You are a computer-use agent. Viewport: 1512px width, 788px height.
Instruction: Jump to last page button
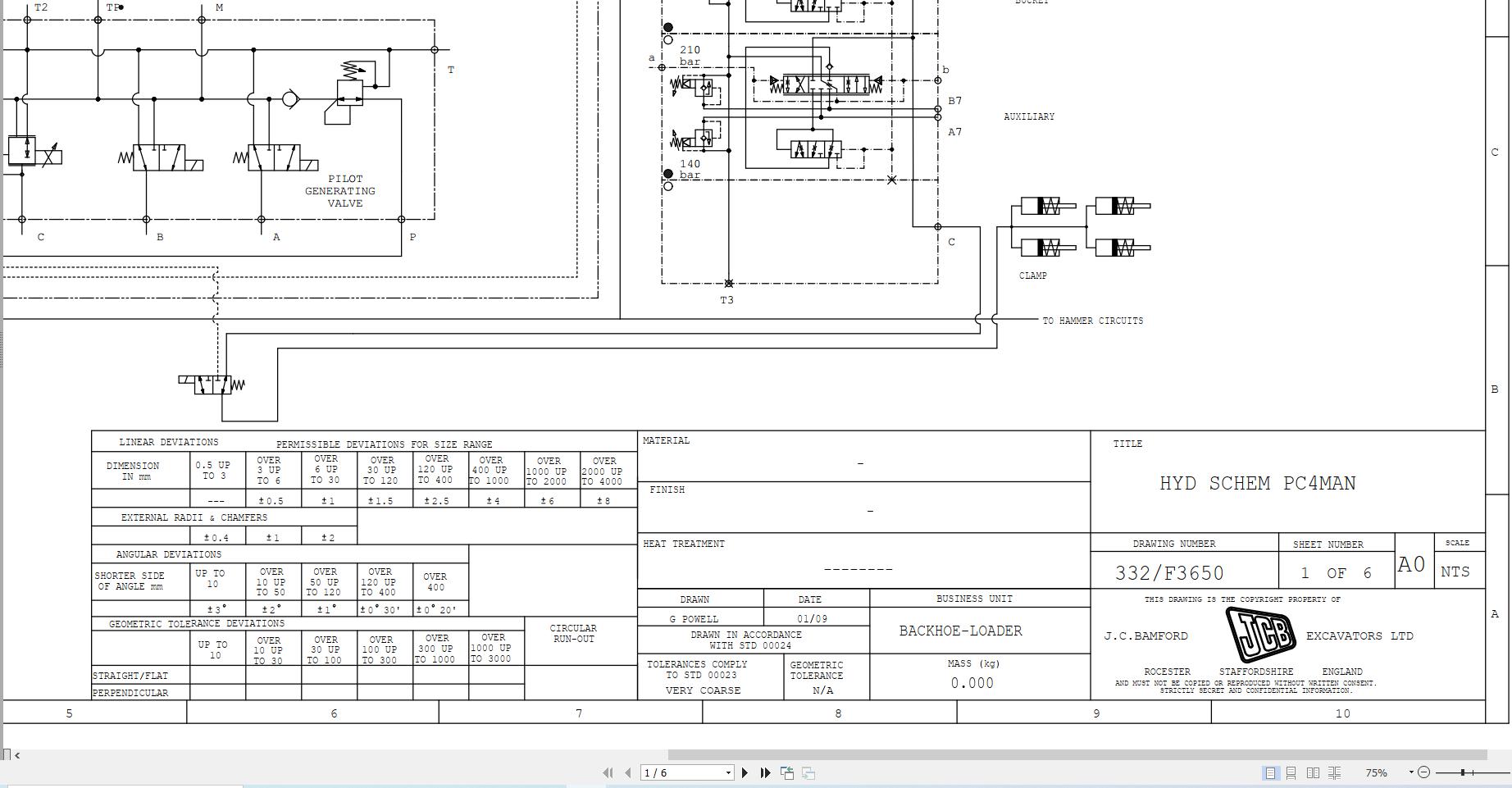765,772
